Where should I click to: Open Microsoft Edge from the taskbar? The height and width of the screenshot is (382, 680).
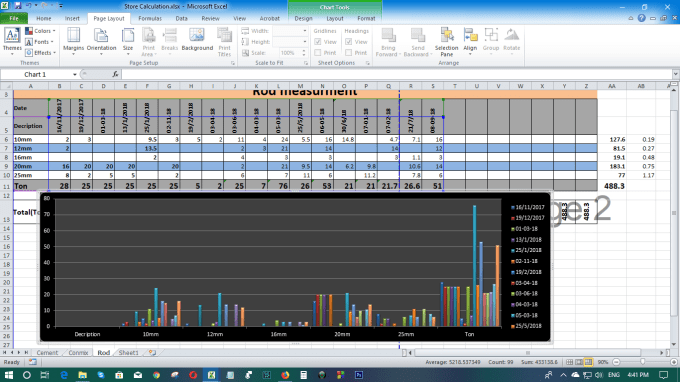tap(64, 375)
